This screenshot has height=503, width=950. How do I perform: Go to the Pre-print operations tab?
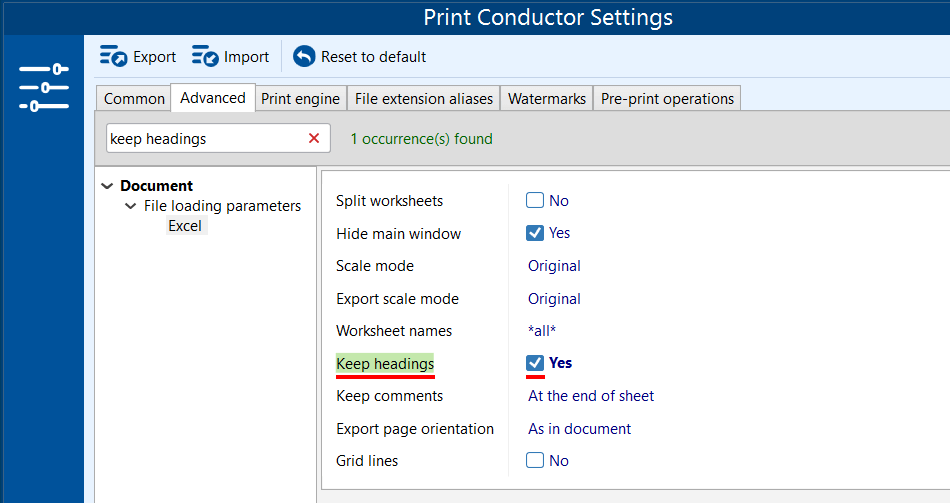(x=667, y=98)
